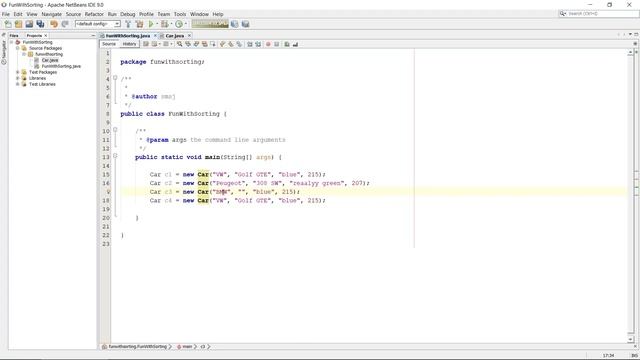Expand the Test Libraries node
Viewport: 640px width, 360px height.
[18, 84]
